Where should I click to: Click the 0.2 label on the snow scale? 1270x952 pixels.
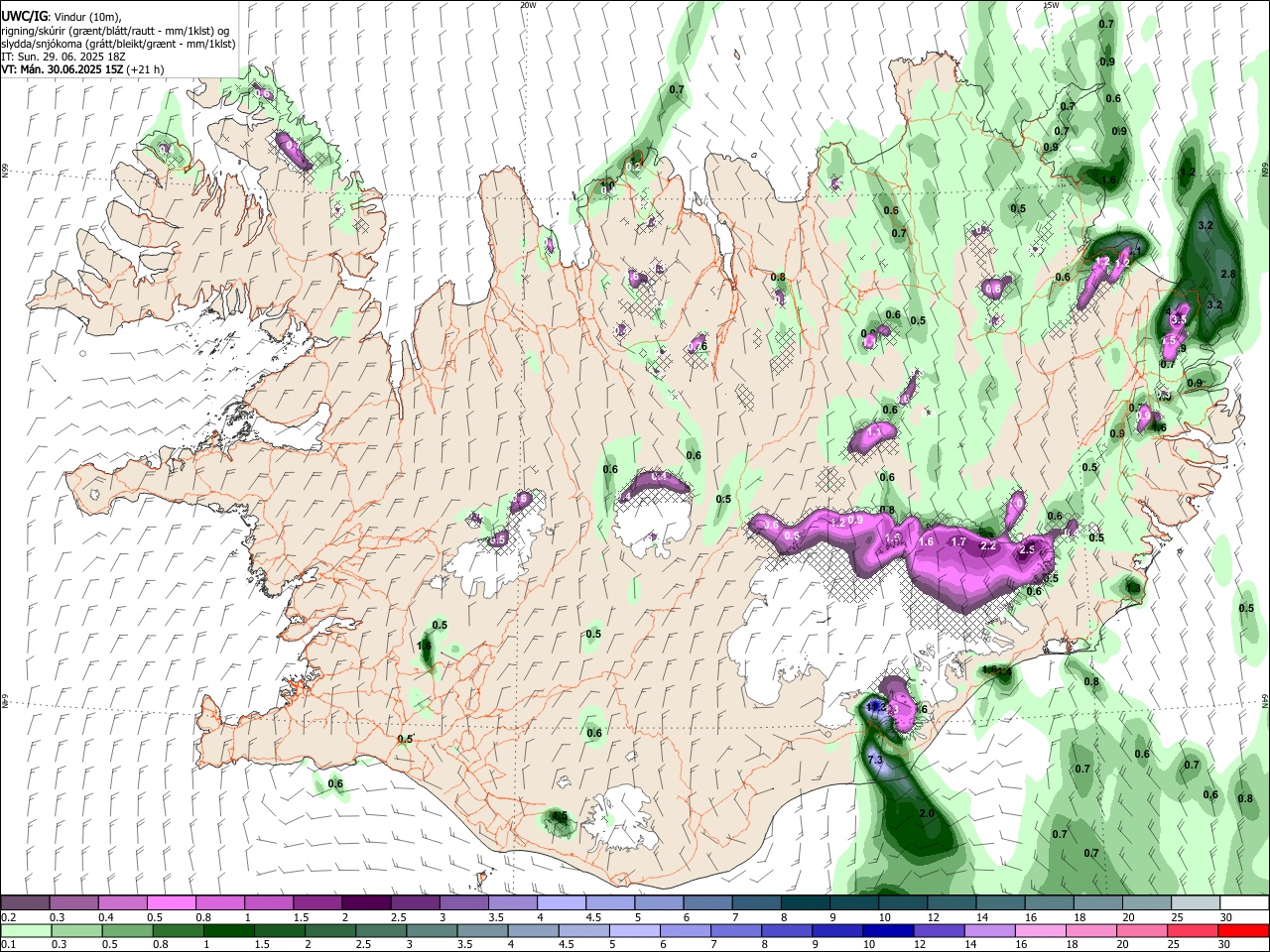pos(8,917)
